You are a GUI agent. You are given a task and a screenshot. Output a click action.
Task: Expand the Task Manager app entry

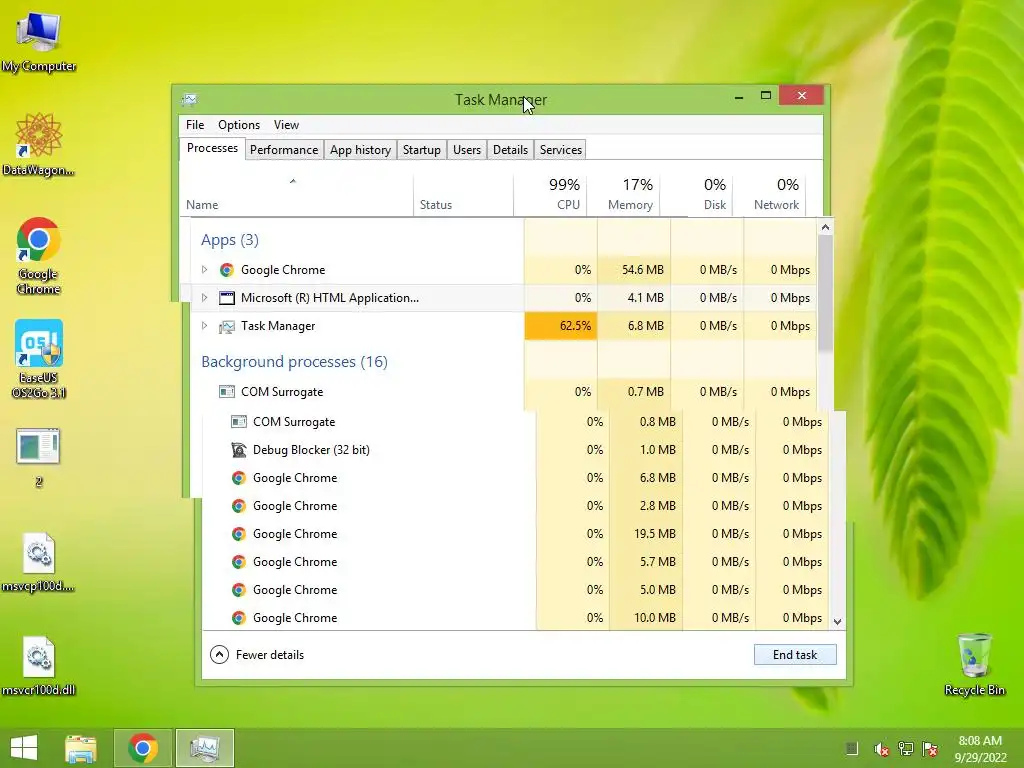pos(204,326)
